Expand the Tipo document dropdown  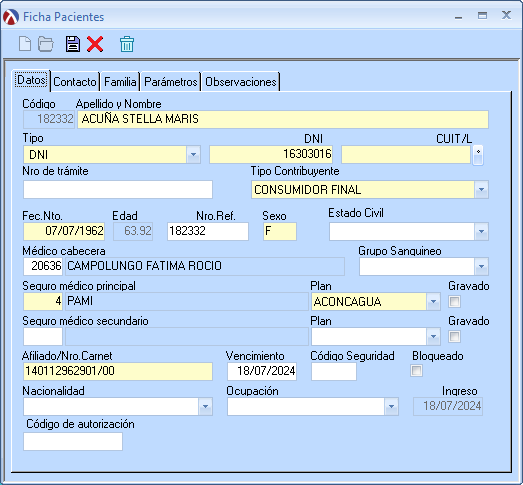[x=193, y=155]
